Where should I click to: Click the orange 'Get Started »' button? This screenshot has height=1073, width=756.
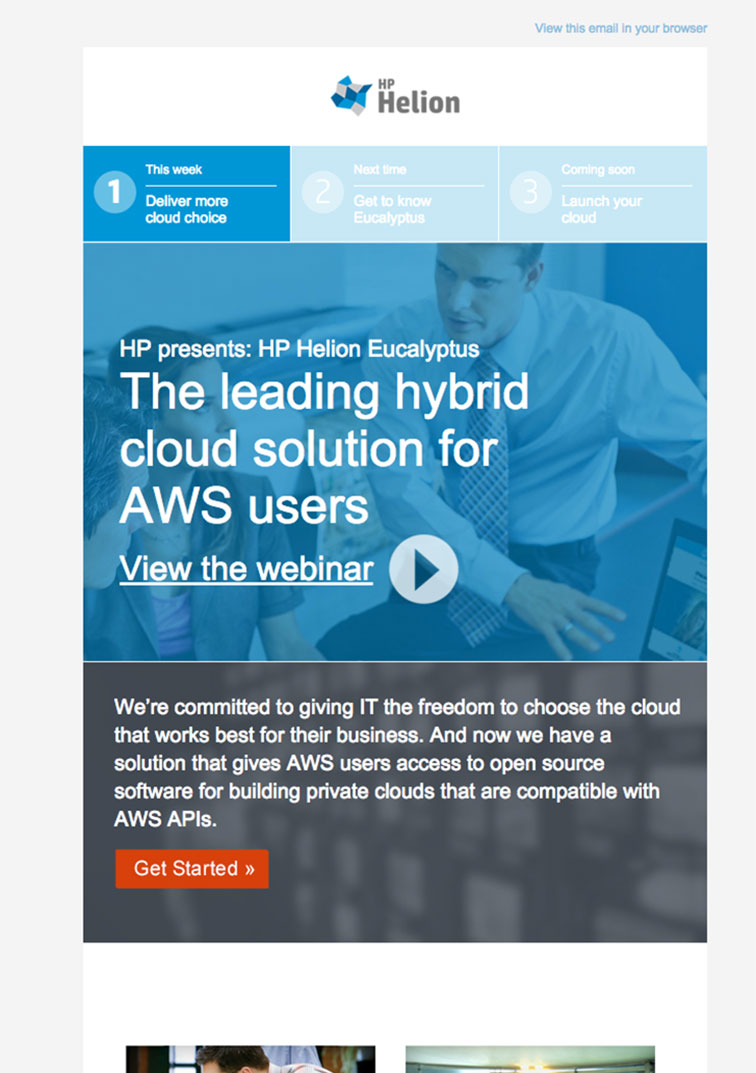pyautogui.click(x=192, y=868)
